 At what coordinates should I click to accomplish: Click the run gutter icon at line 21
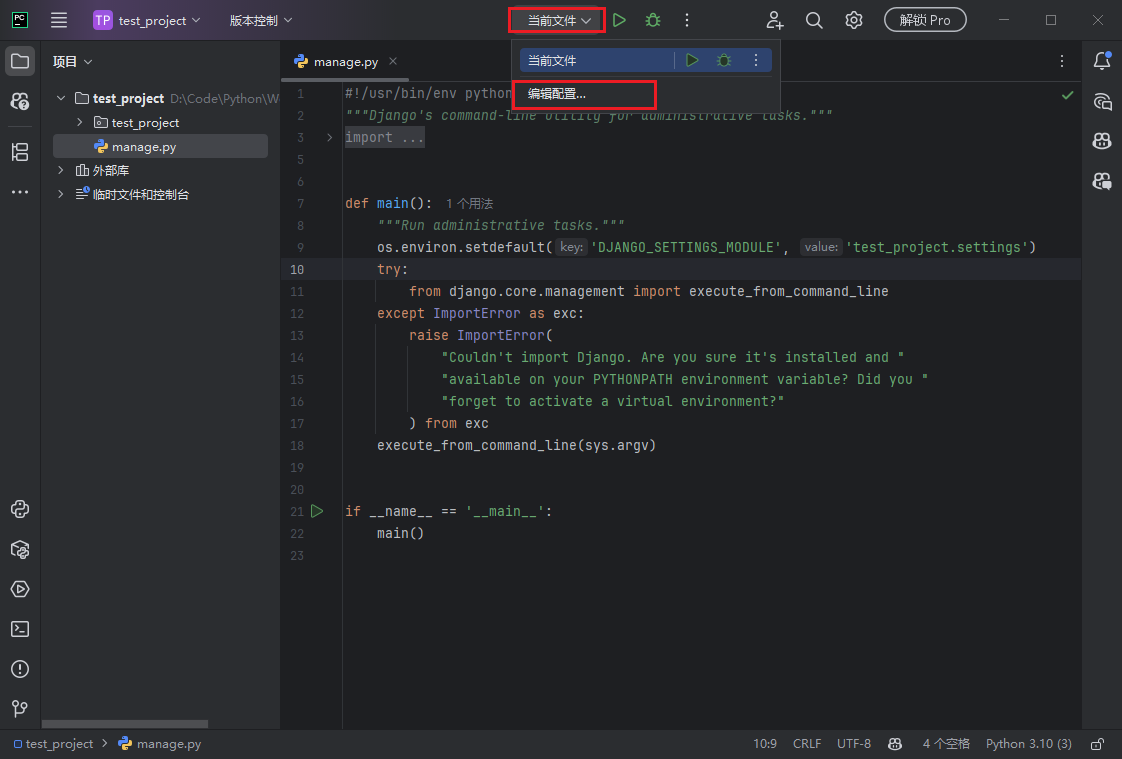pos(317,511)
